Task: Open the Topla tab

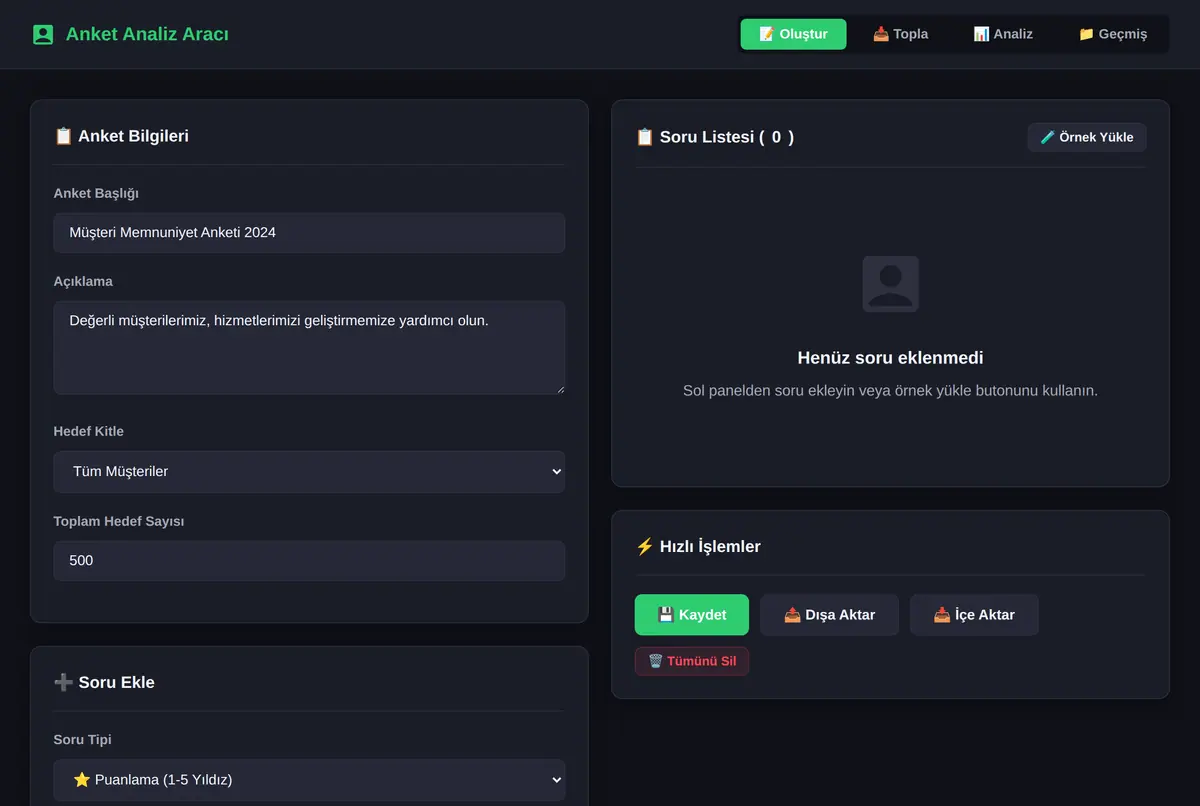Action: (900, 34)
